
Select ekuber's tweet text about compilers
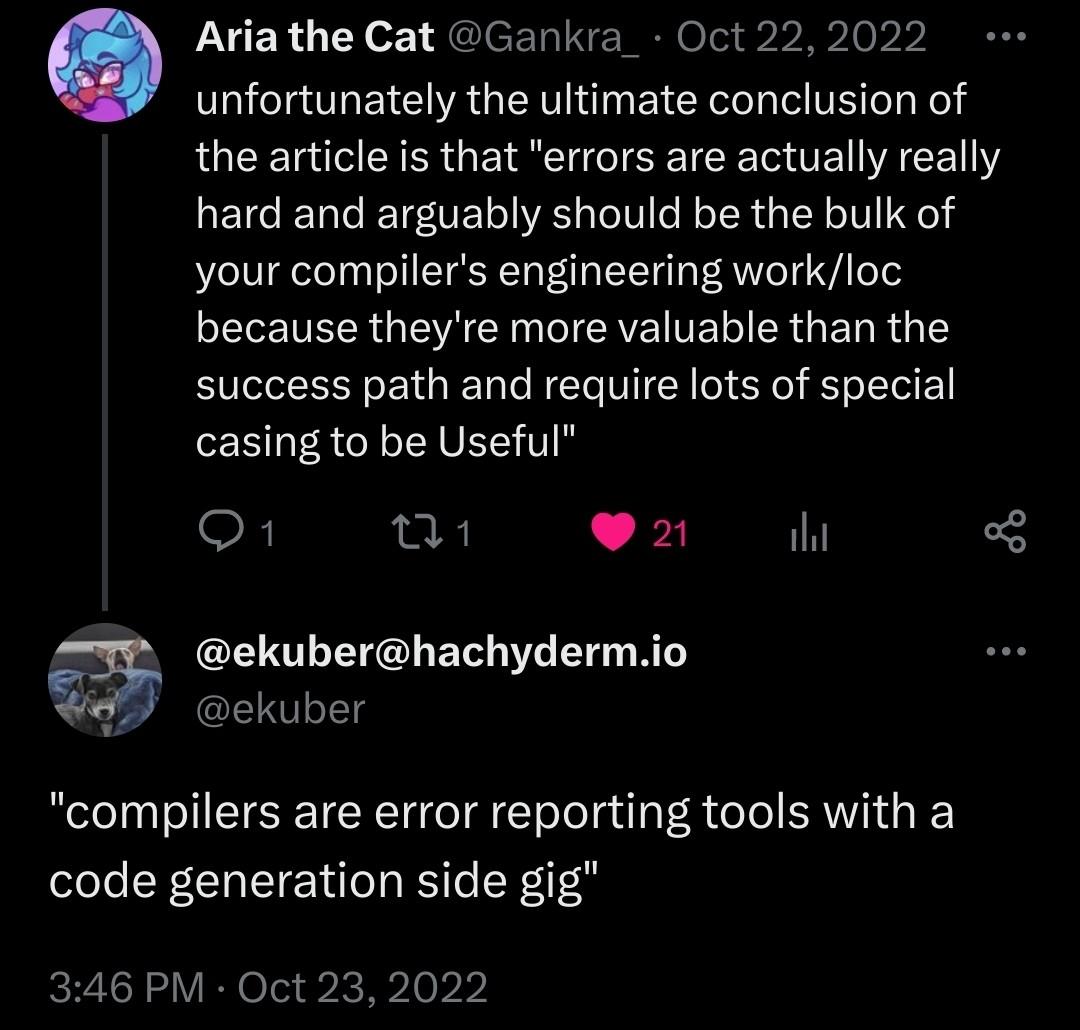click(500, 845)
